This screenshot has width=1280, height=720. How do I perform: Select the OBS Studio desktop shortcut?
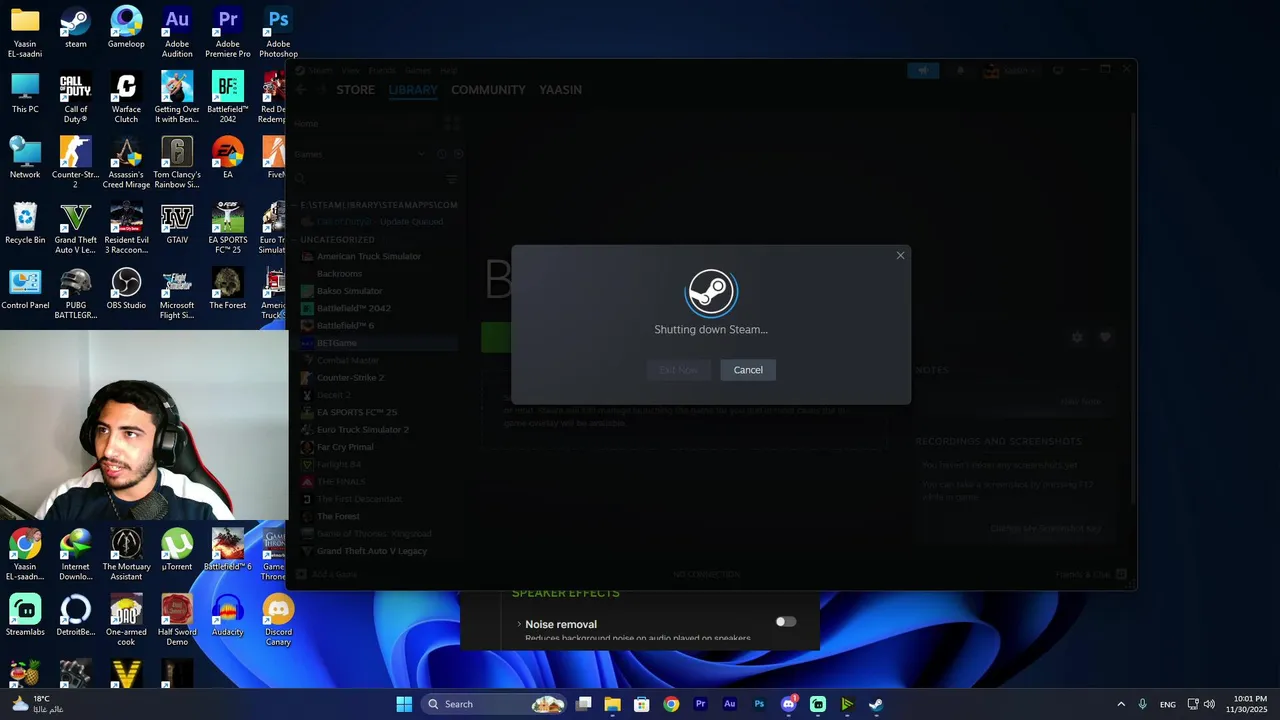pyautogui.click(x=126, y=288)
